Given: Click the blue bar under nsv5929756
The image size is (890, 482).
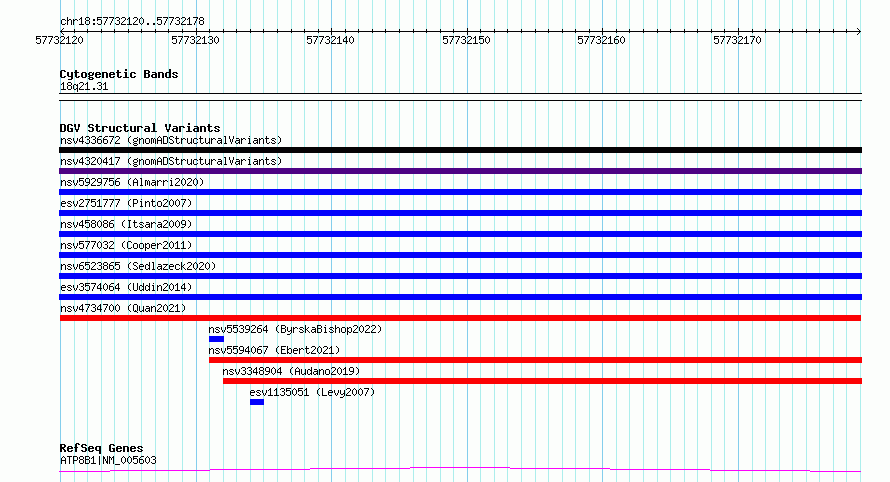Looking at the screenshot, I should click(x=460, y=192).
